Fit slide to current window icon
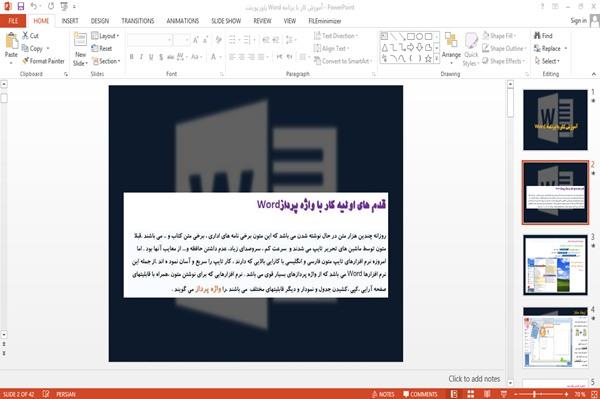Image resolution: width=600 pixels, height=399 pixels. click(x=594, y=394)
